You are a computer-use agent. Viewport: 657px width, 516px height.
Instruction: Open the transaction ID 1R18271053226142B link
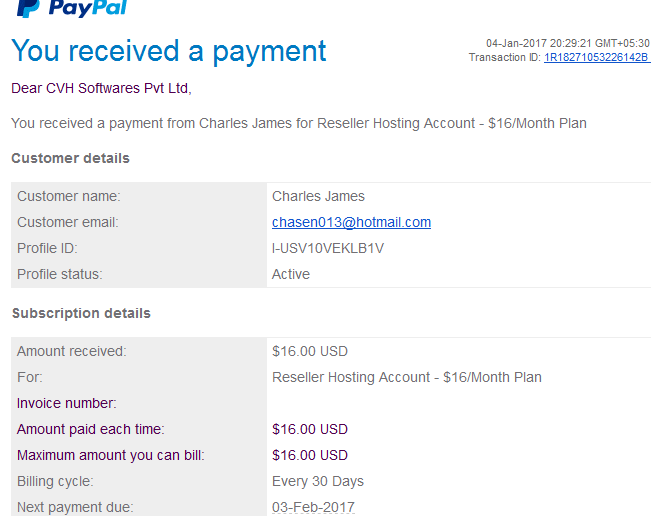click(597, 57)
